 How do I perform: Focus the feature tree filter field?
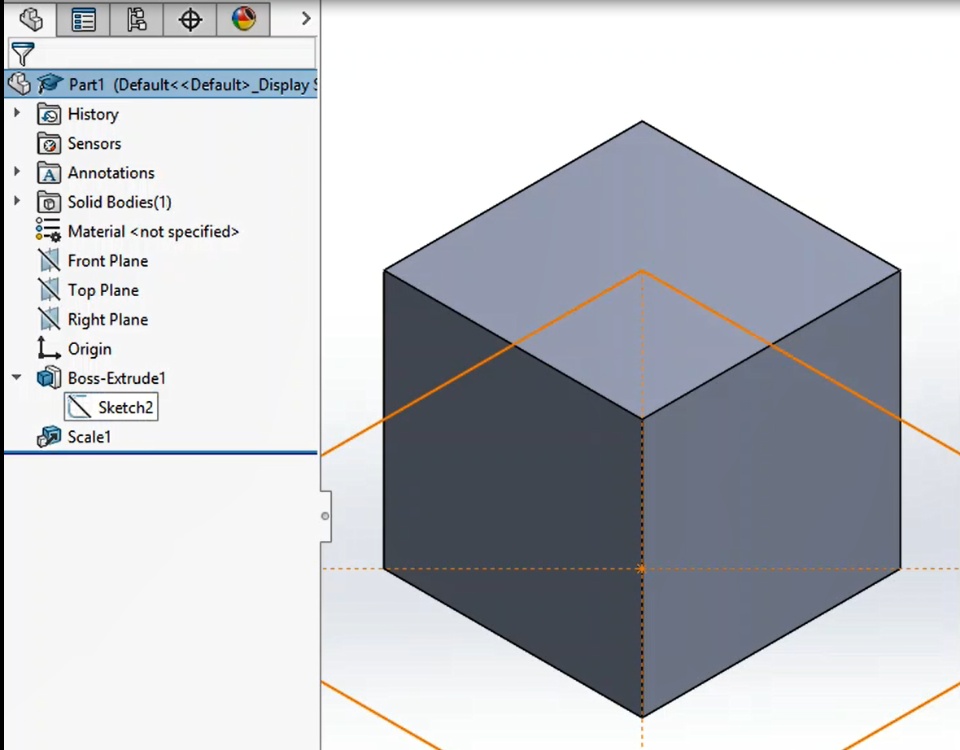pos(162,53)
